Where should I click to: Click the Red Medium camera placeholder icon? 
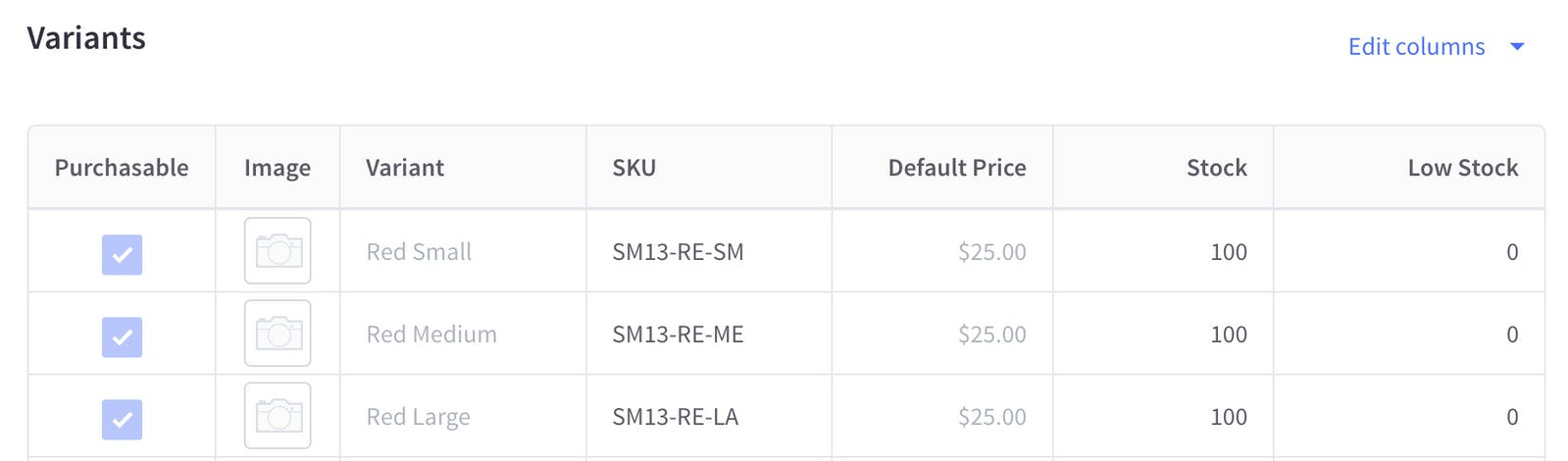tap(278, 333)
